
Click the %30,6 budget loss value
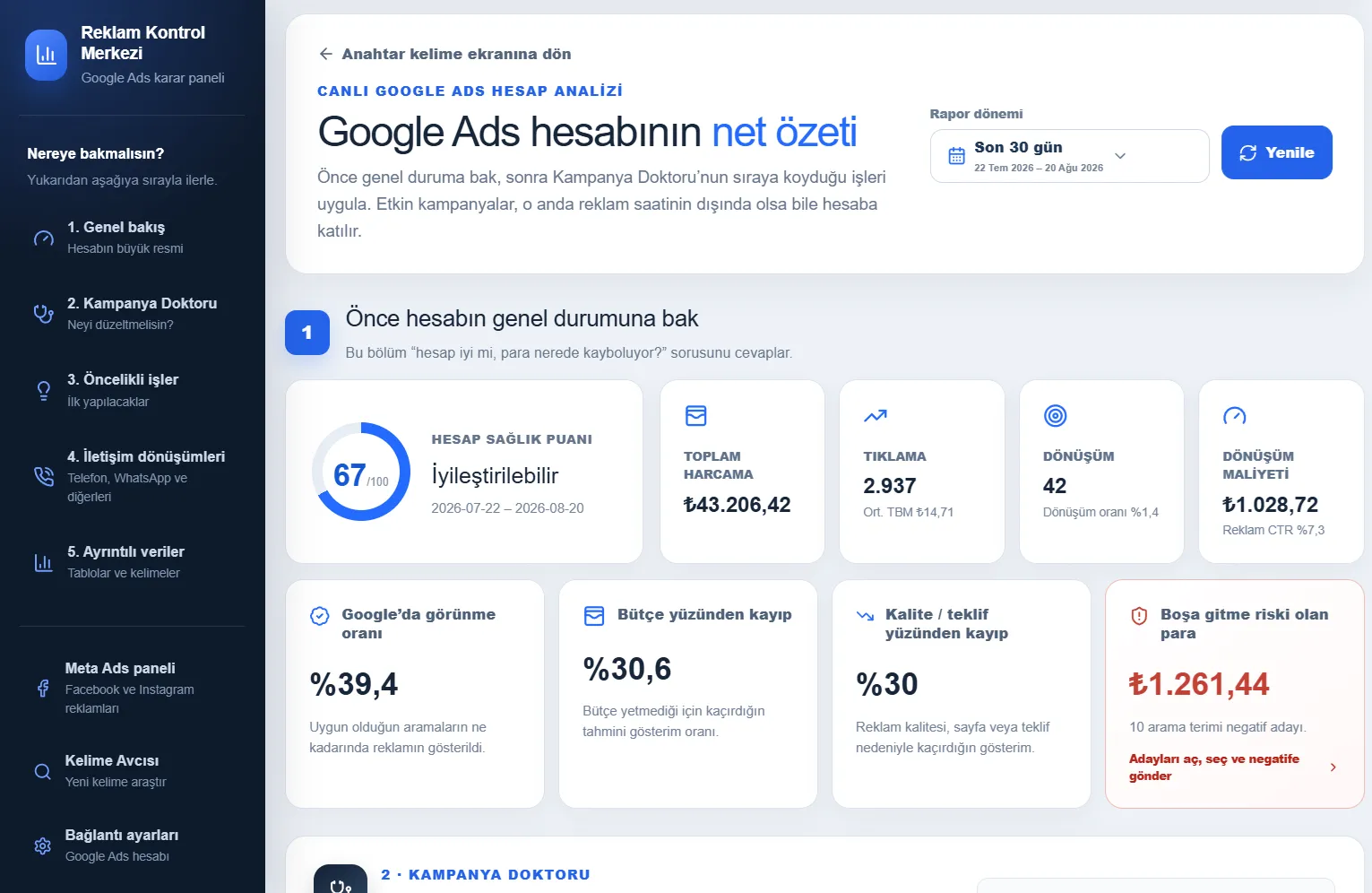tap(627, 670)
